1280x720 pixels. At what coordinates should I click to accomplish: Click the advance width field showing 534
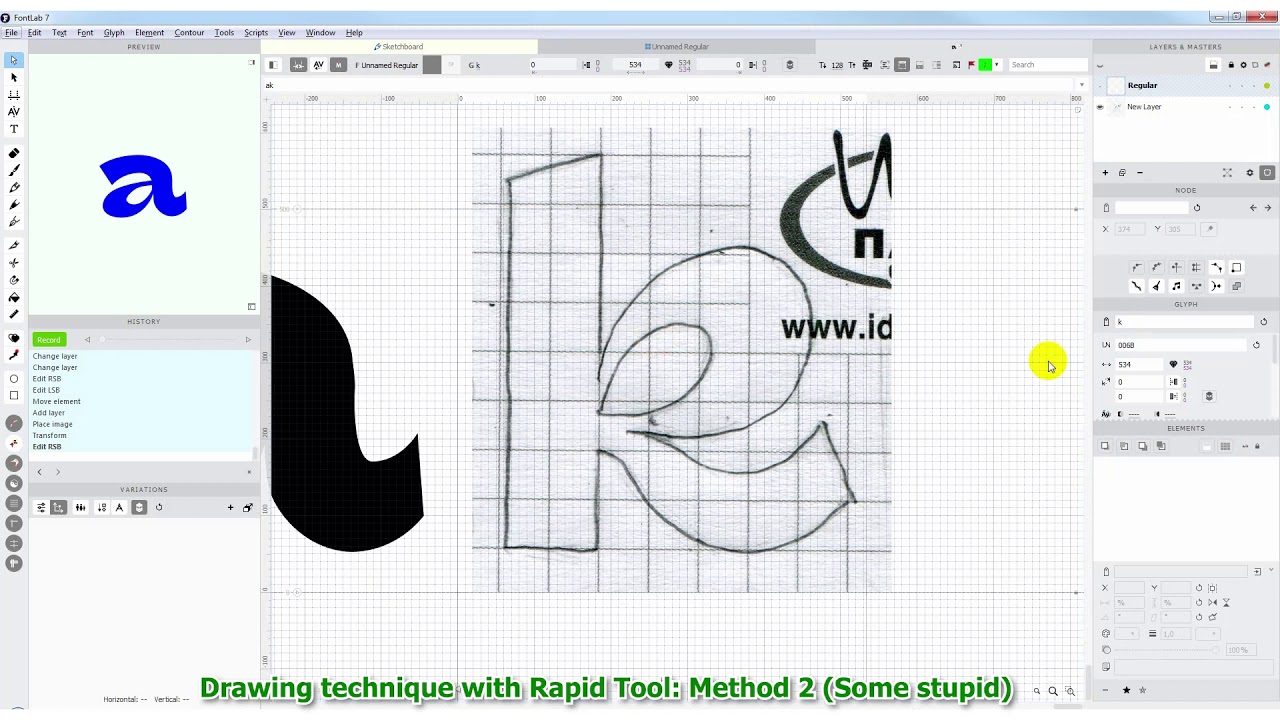(1141, 365)
